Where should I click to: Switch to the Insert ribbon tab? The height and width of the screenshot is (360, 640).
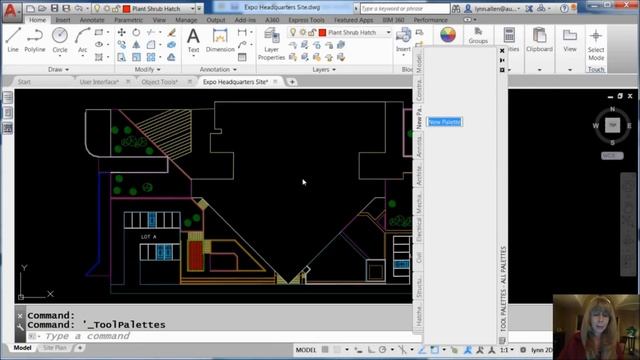click(63, 20)
